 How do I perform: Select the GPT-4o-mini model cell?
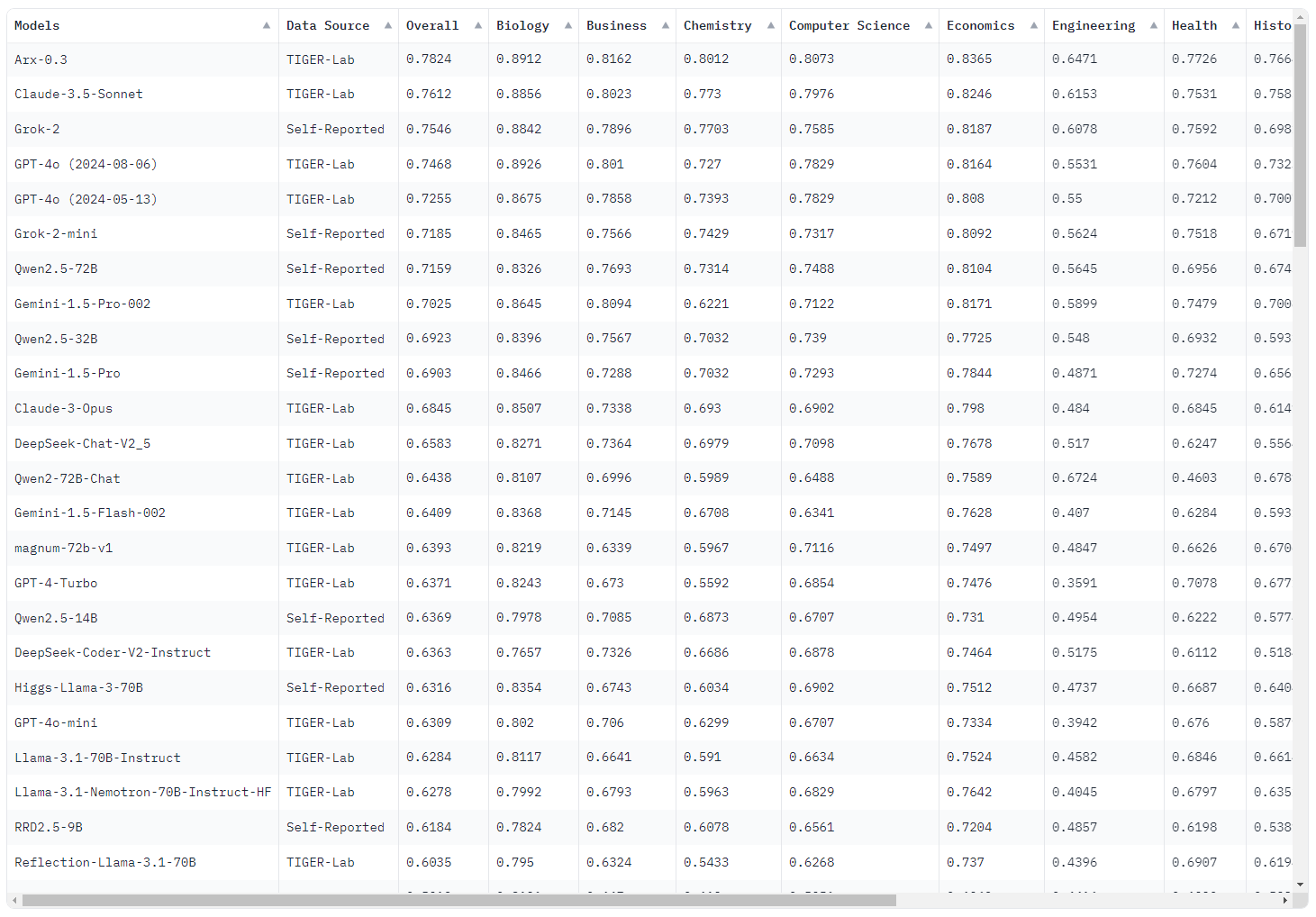point(142,722)
